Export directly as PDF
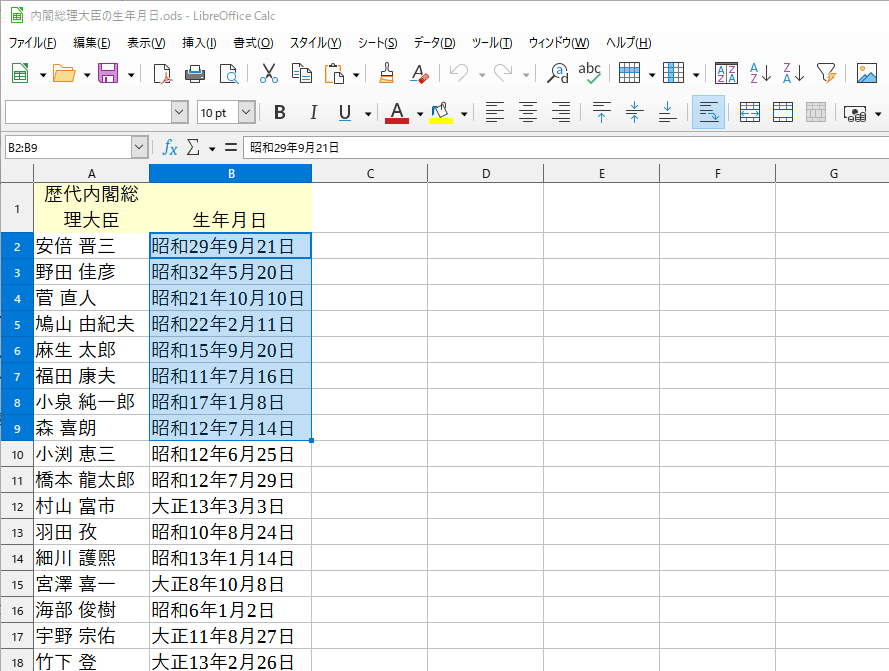This screenshot has height=671, width=889. [162, 73]
